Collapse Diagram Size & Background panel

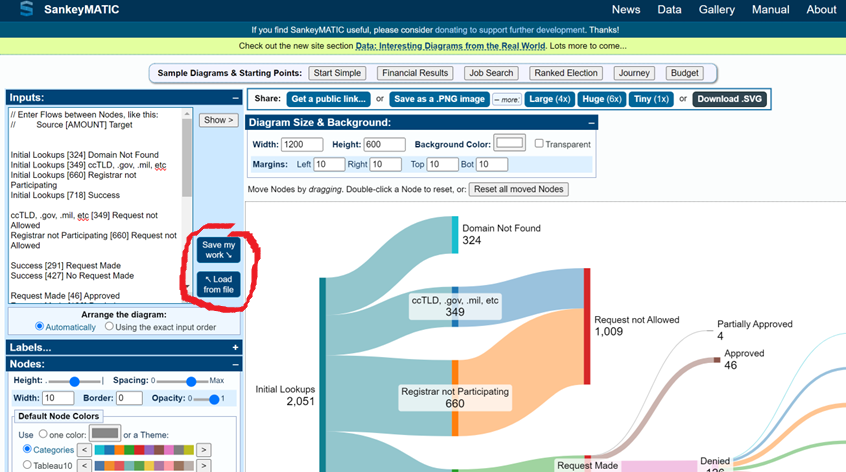pos(591,123)
